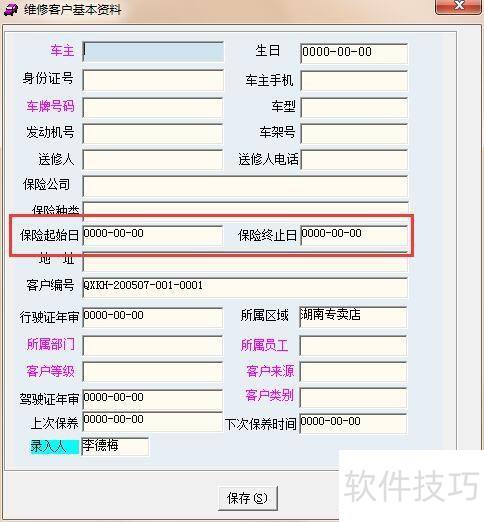Click the 车牌号码 purple label
Image resolution: width=484 pixels, height=522 pixels.
pos(50,106)
